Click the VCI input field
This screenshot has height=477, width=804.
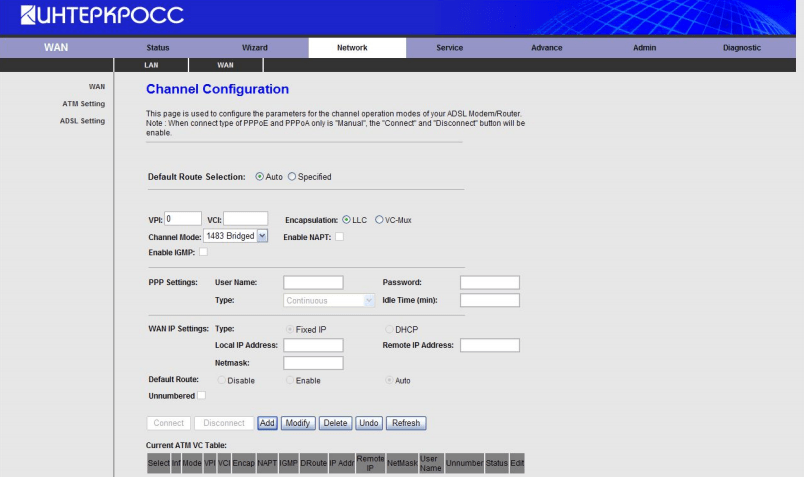coord(246,219)
